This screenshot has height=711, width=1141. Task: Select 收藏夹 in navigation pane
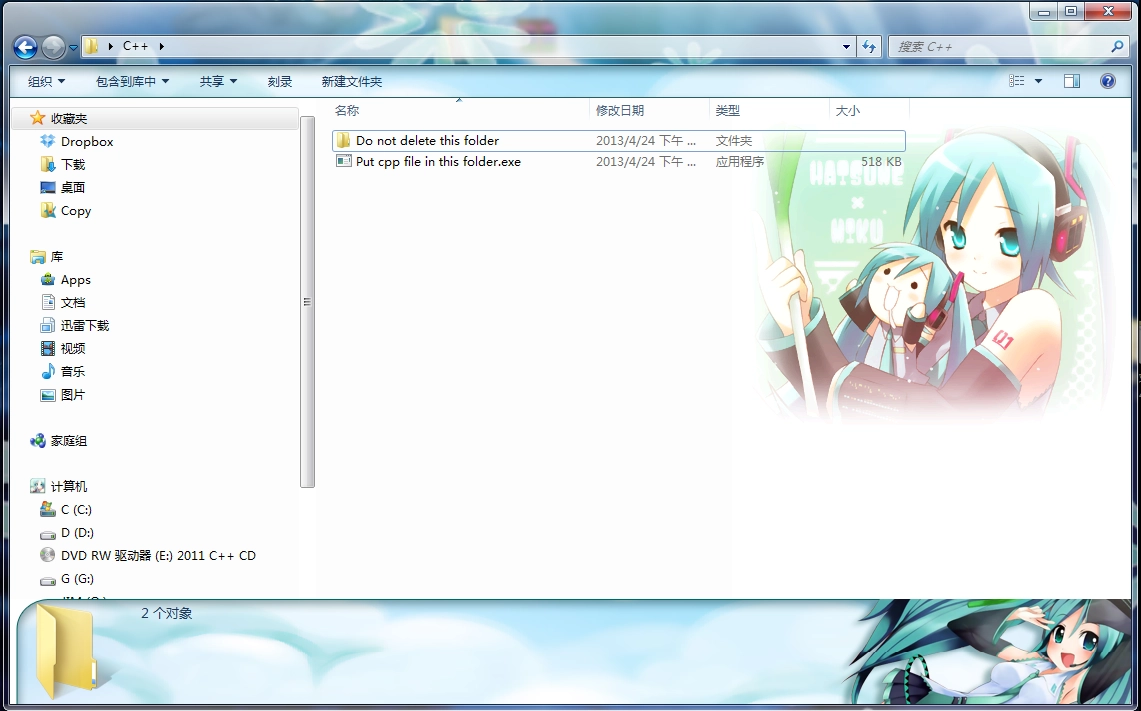click(x=68, y=118)
